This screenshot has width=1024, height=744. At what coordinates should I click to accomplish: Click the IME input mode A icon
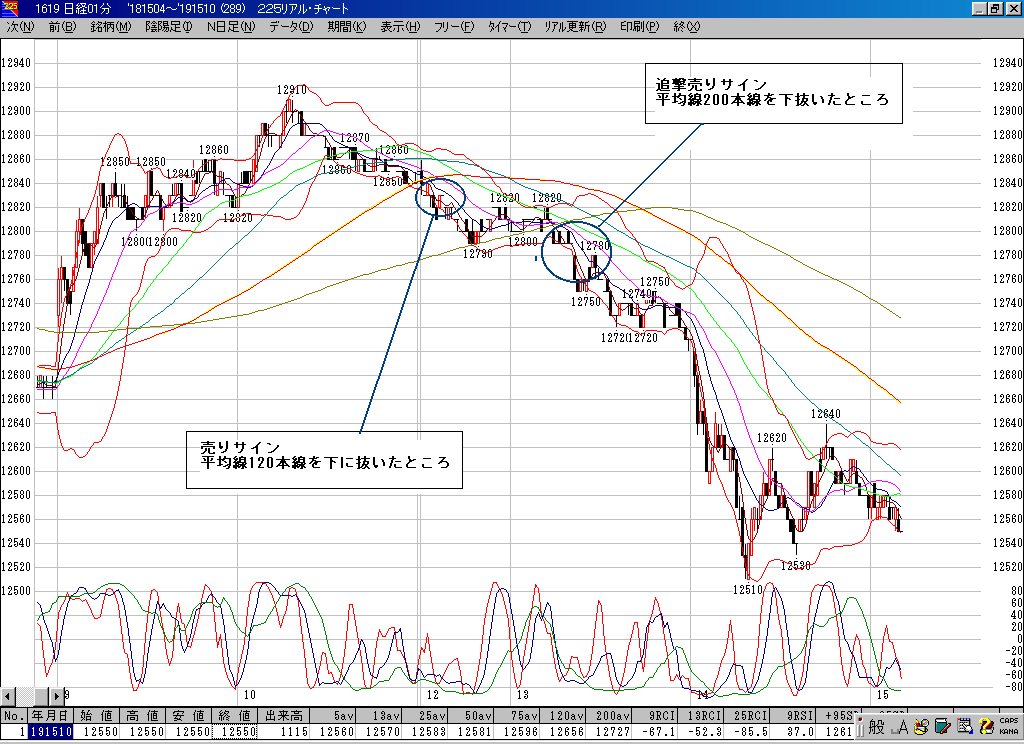pos(898,727)
